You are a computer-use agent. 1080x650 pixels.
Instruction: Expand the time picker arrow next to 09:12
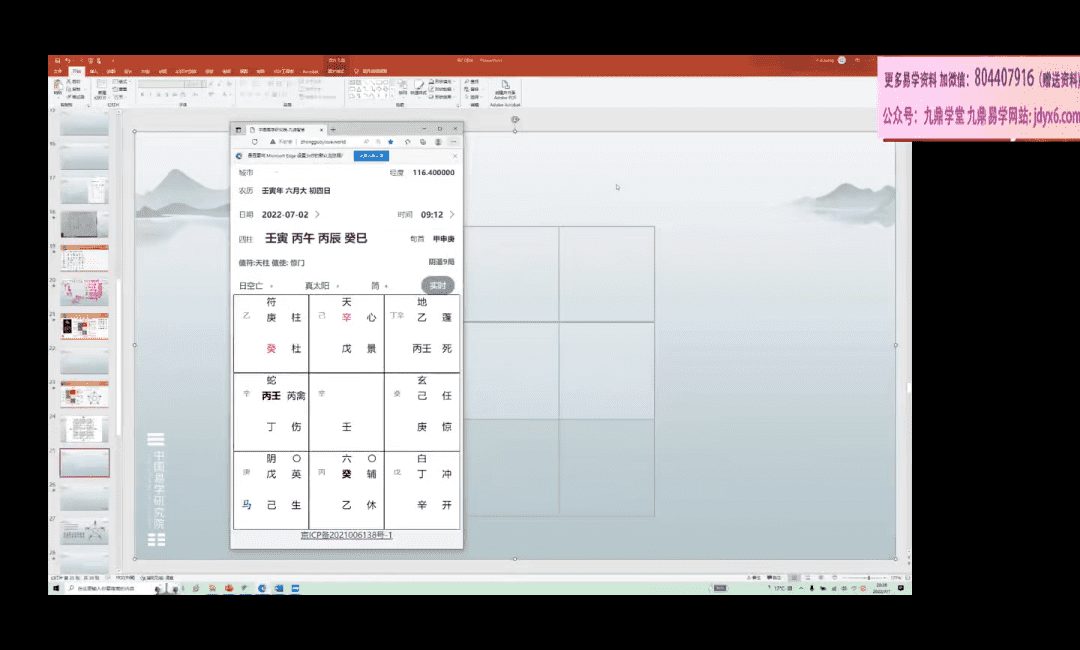click(x=451, y=214)
